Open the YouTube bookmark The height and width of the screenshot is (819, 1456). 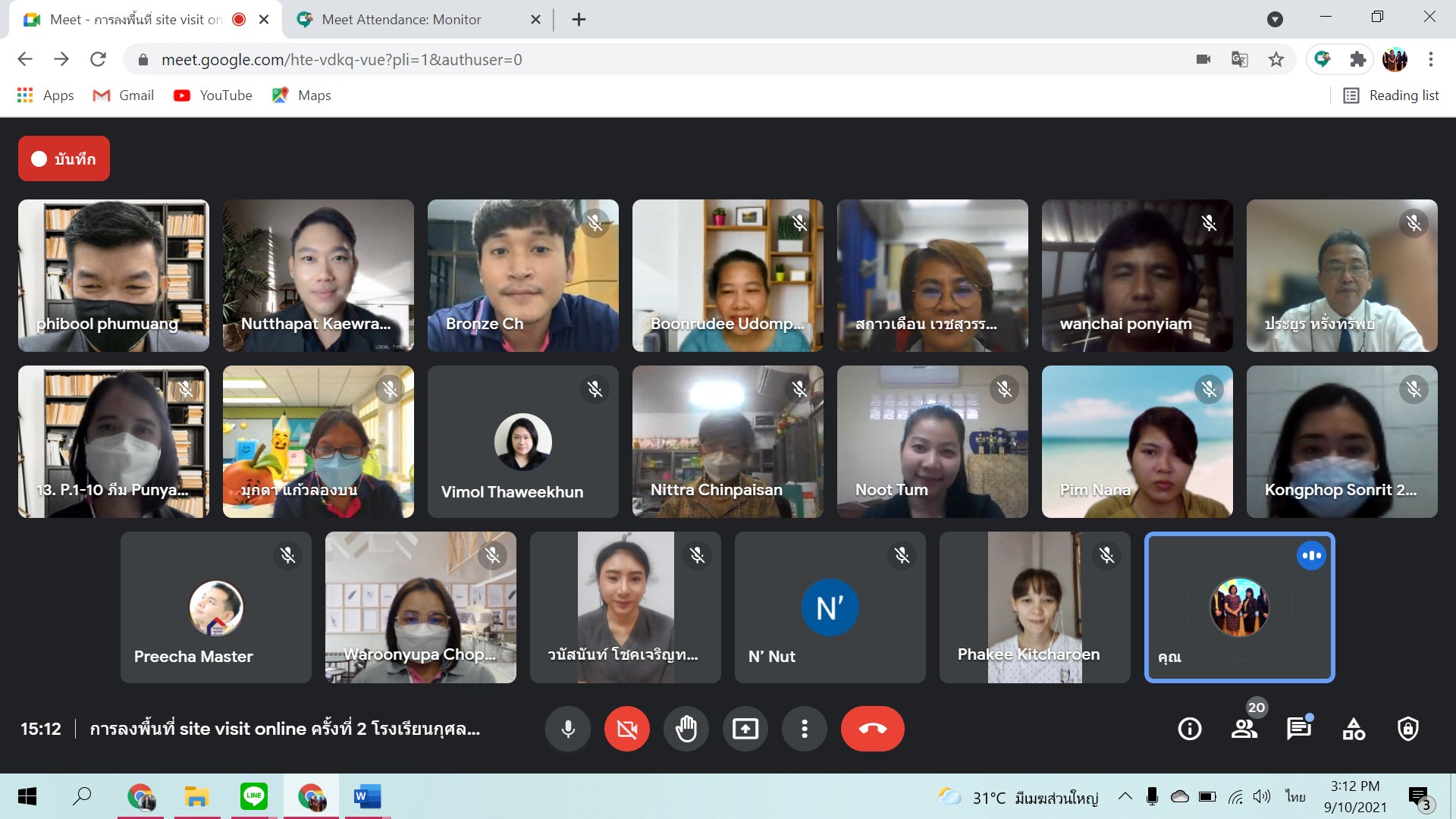pos(213,96)
